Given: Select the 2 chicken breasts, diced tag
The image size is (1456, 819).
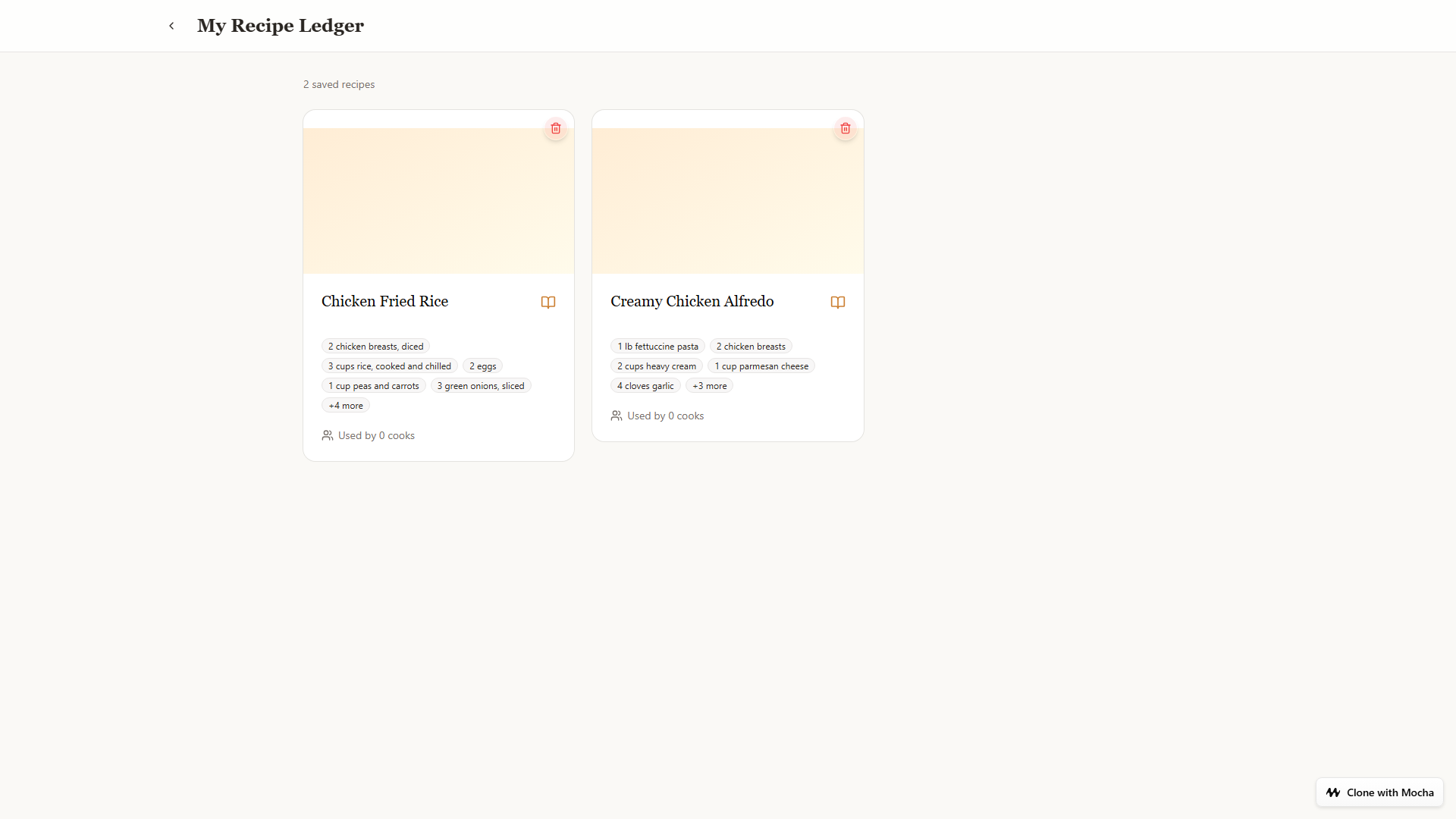Looking at the screenshot, I should coord(375,347).
